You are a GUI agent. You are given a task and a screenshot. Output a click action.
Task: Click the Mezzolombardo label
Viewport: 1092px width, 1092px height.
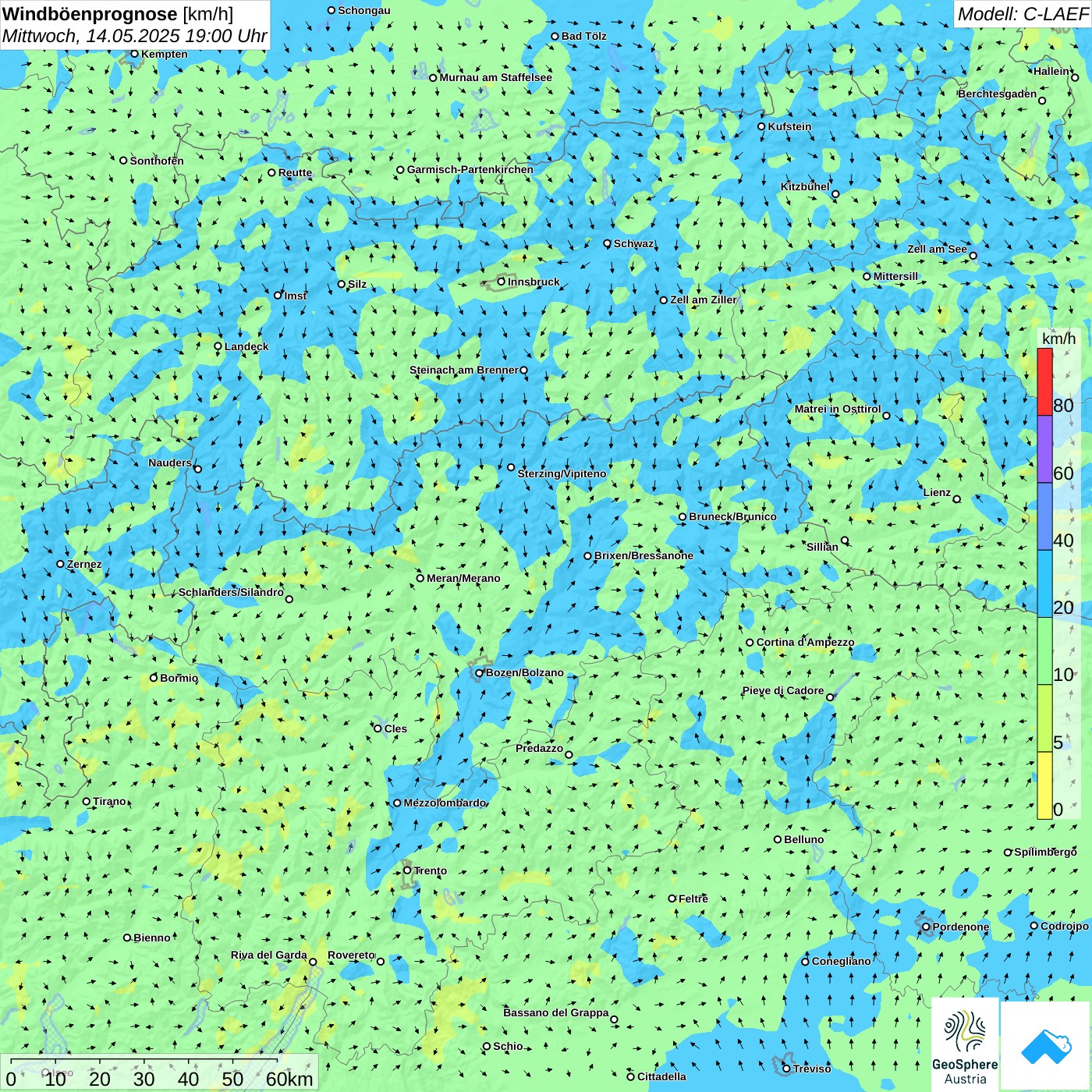(445, 803)
